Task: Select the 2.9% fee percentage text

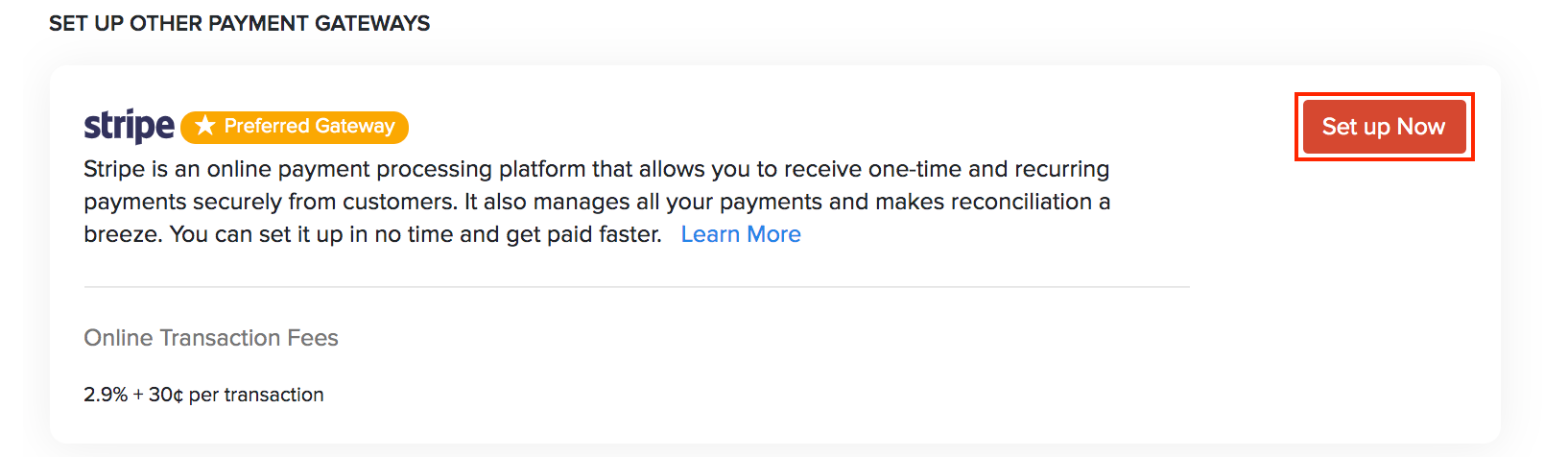Action: [105, 395]
